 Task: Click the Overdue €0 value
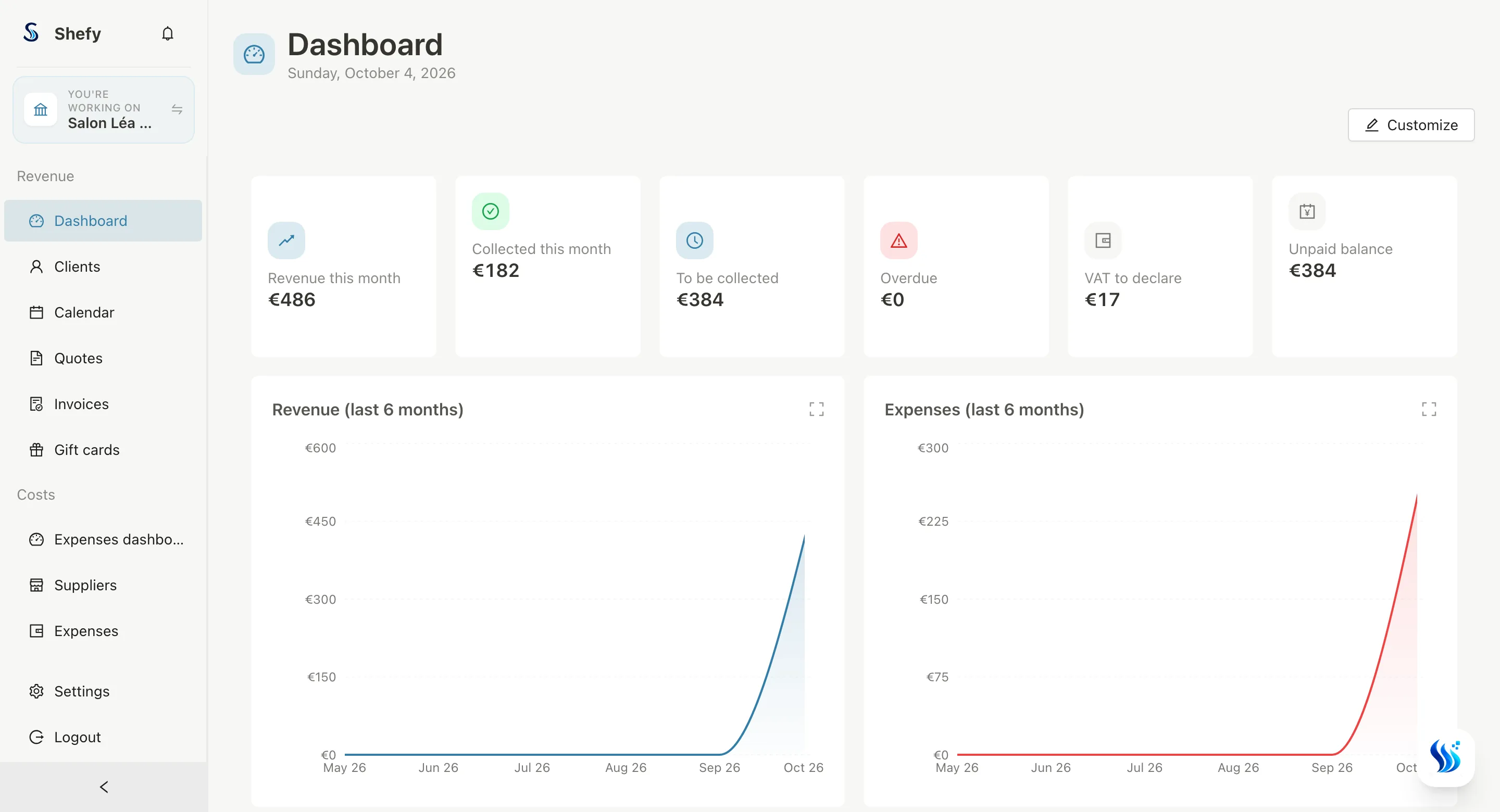892,300
